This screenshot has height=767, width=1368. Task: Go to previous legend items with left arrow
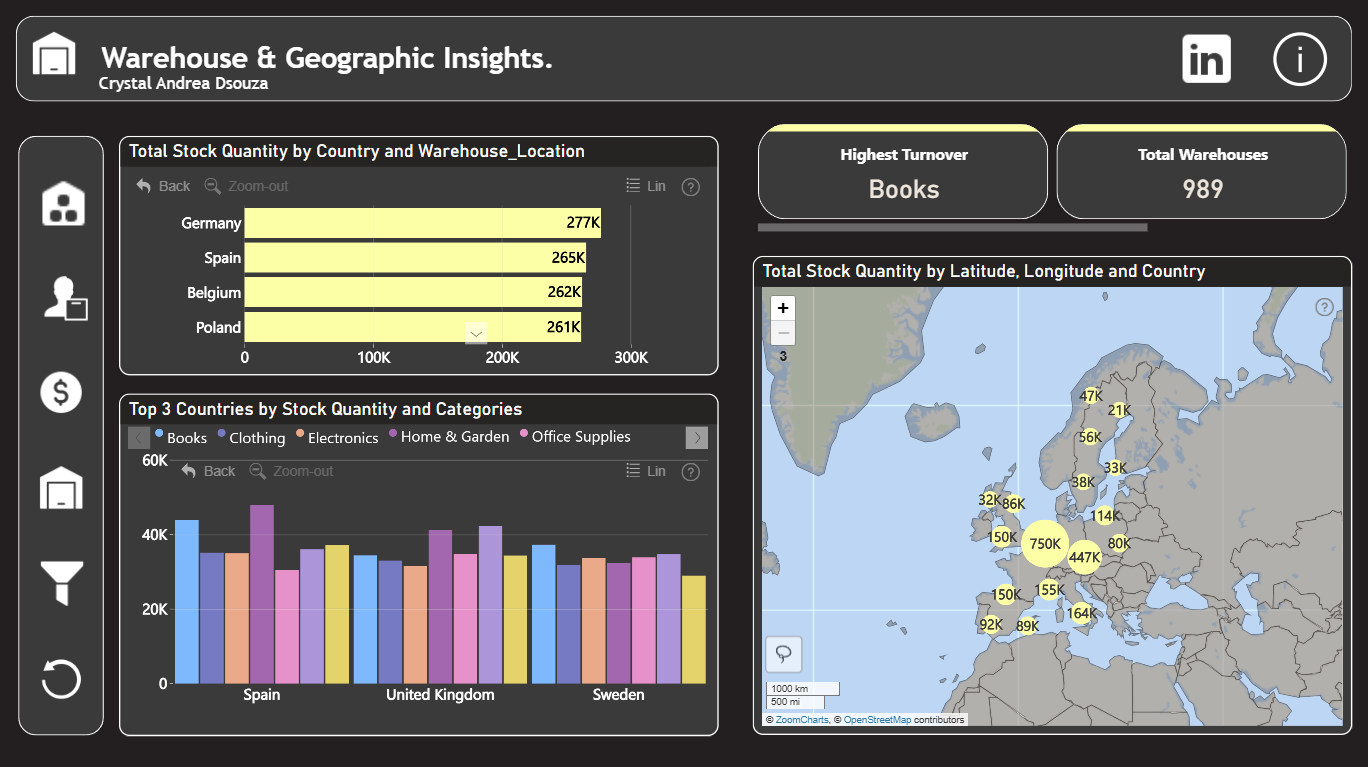[x=139, y=437]
